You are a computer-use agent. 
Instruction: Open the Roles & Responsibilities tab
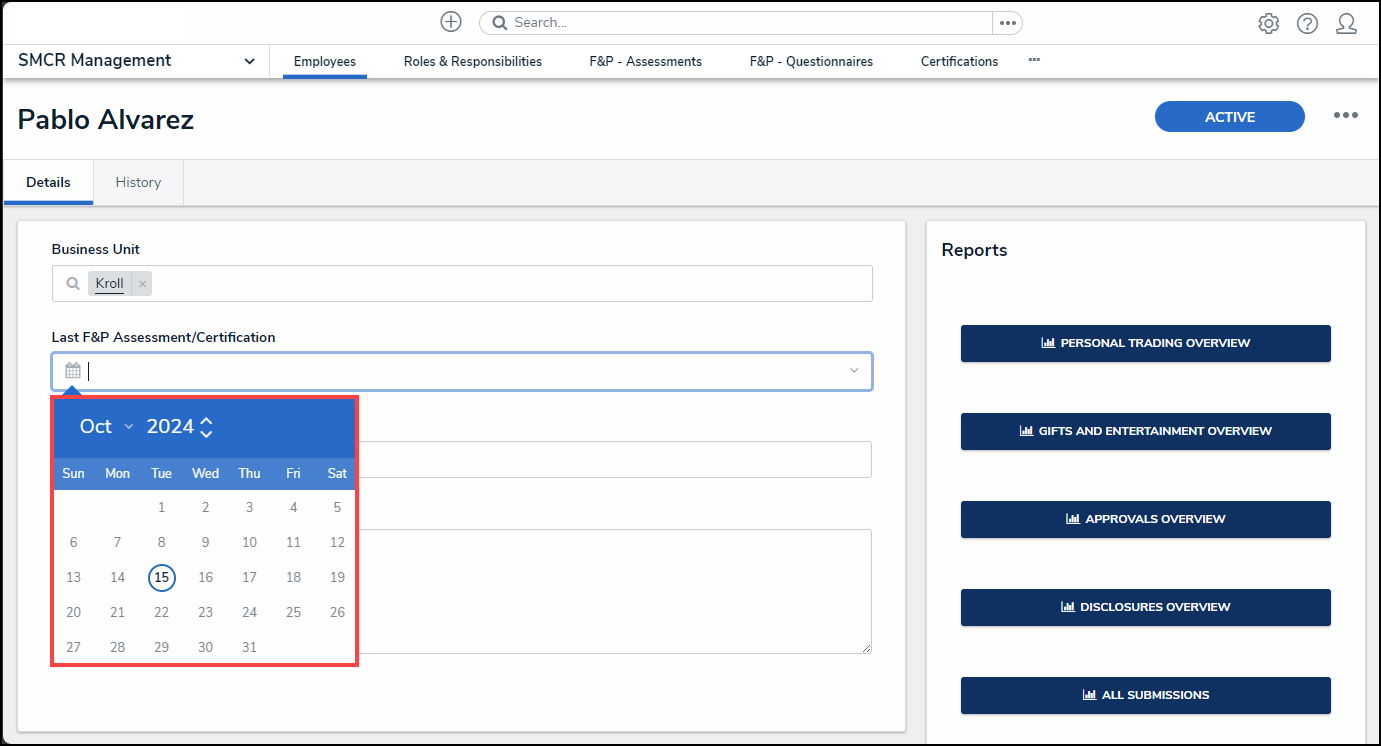tap(472, 62)
